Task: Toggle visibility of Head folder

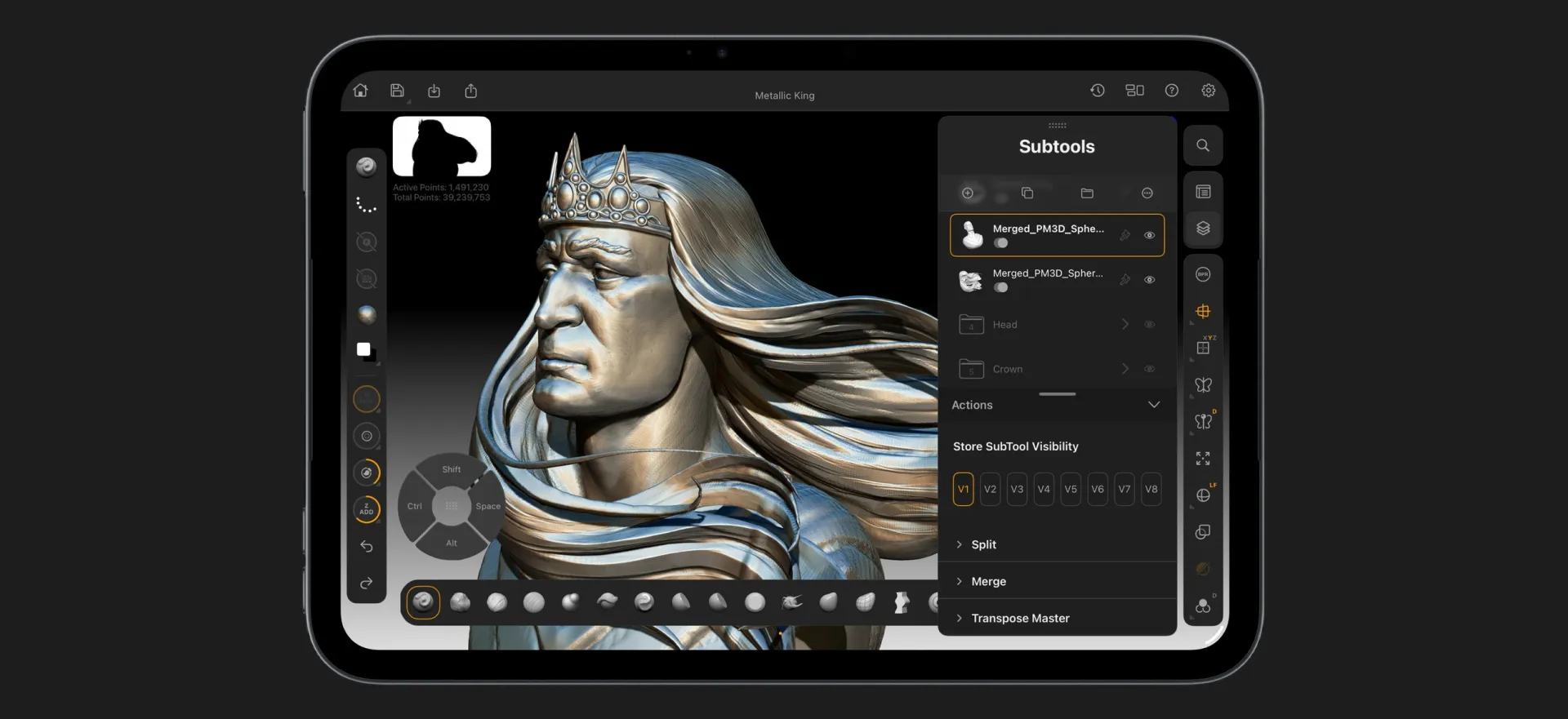Action: pos(1149,325)
